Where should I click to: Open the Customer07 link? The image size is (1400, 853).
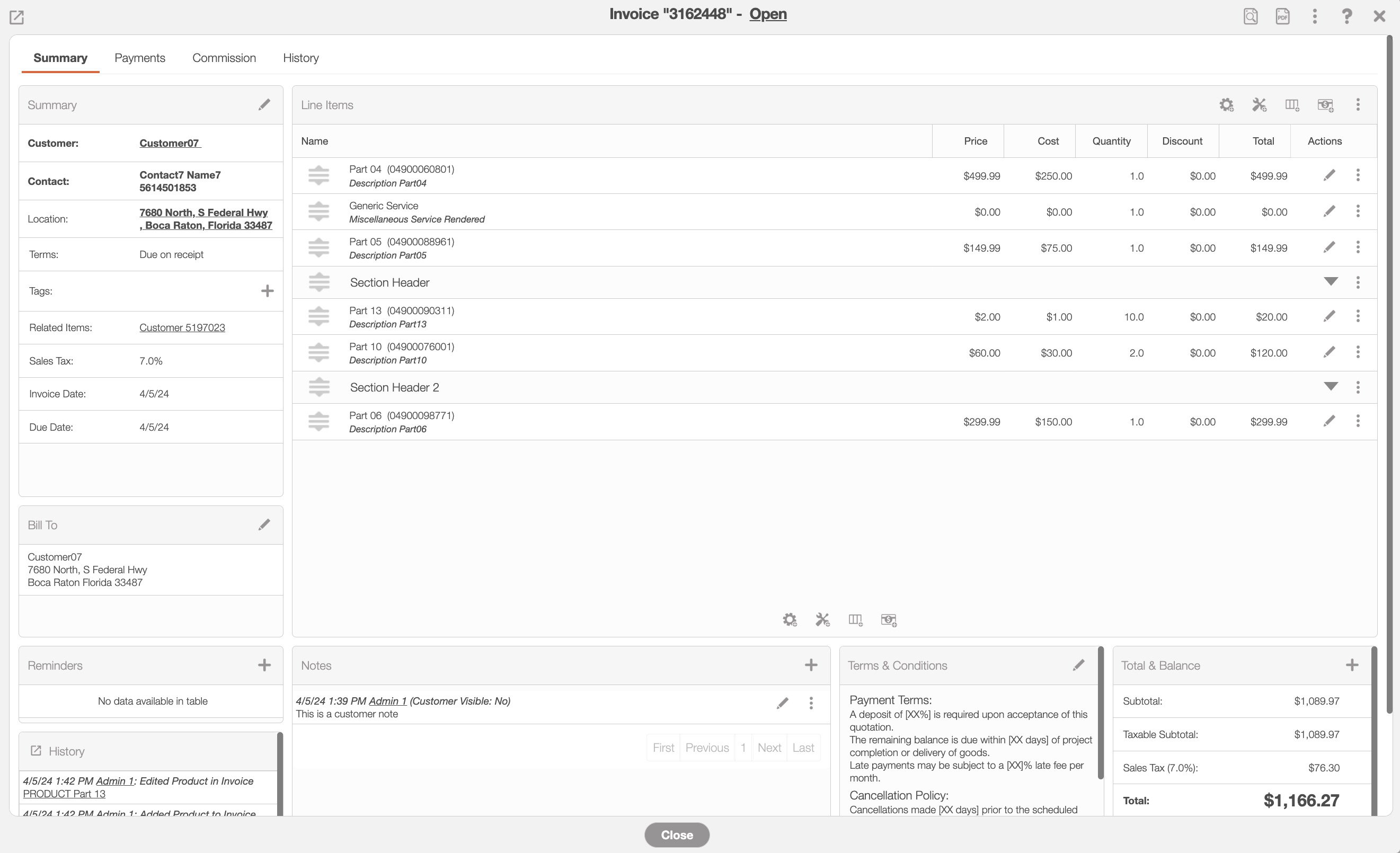(x=170, y=143)
